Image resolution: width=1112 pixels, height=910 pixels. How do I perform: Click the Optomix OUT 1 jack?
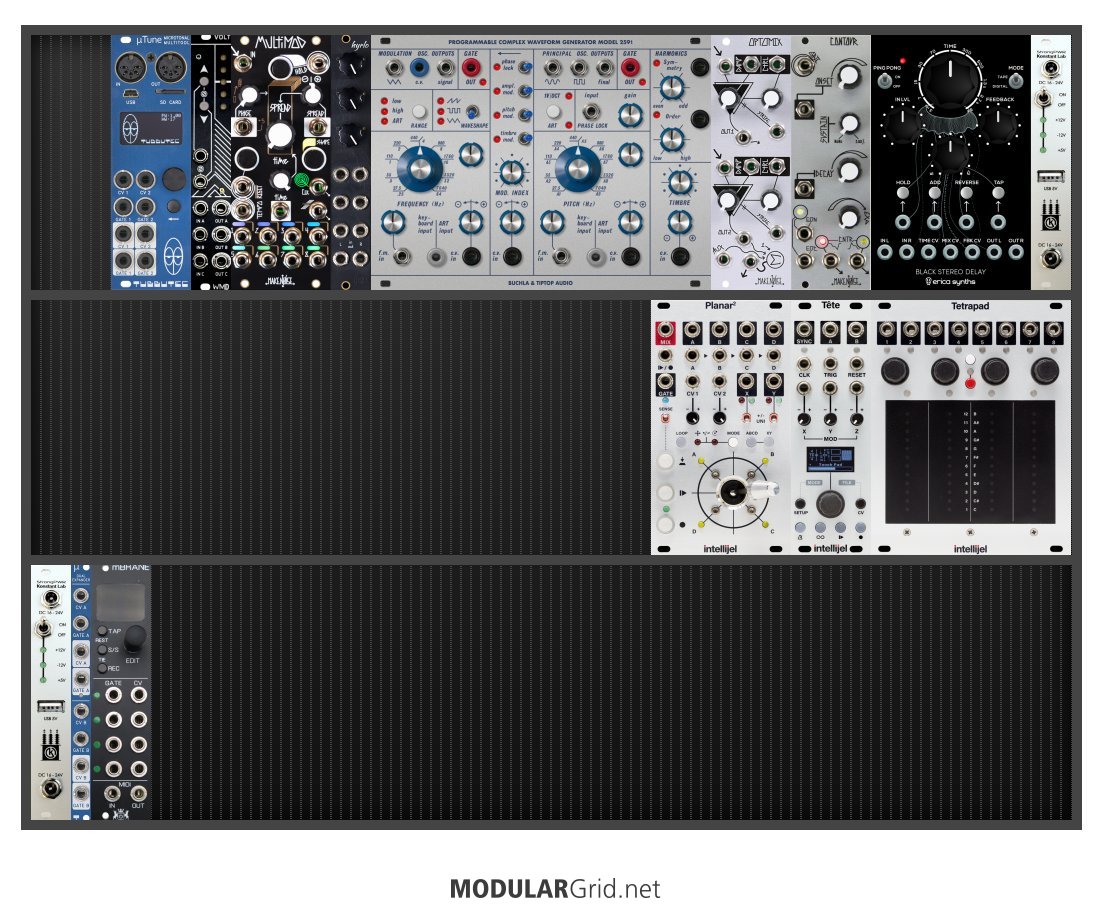[744, 137]
